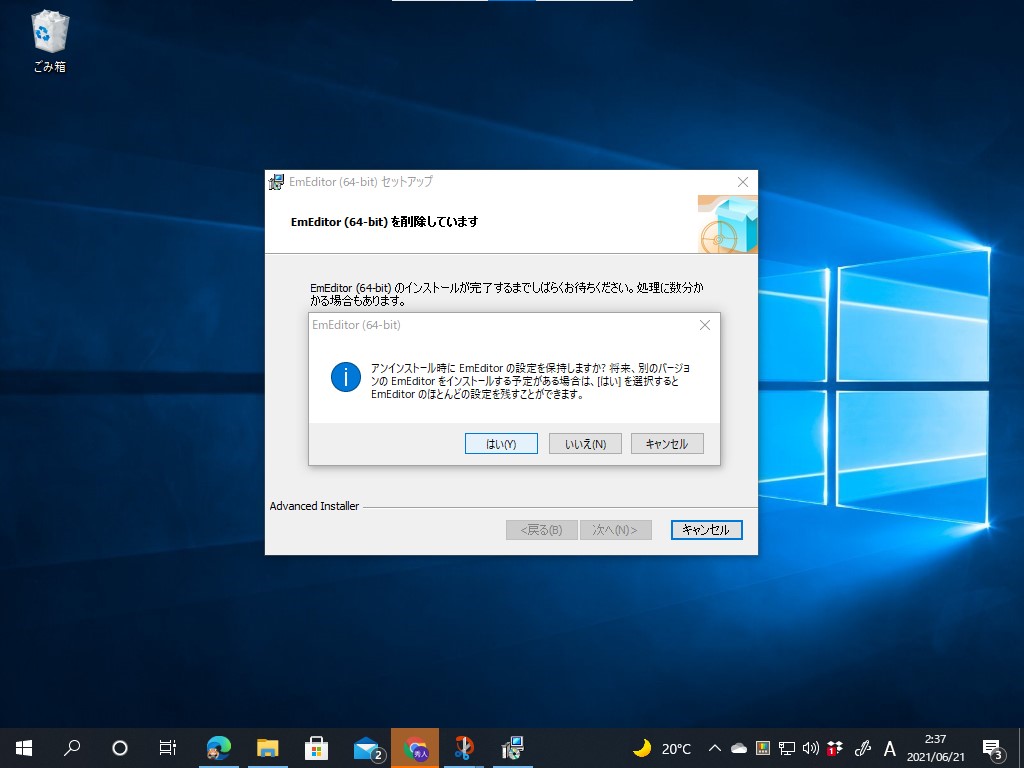Click the disabled 次へ(N) next button
This screenshot has height=768, width=1024.
[615, 530]
